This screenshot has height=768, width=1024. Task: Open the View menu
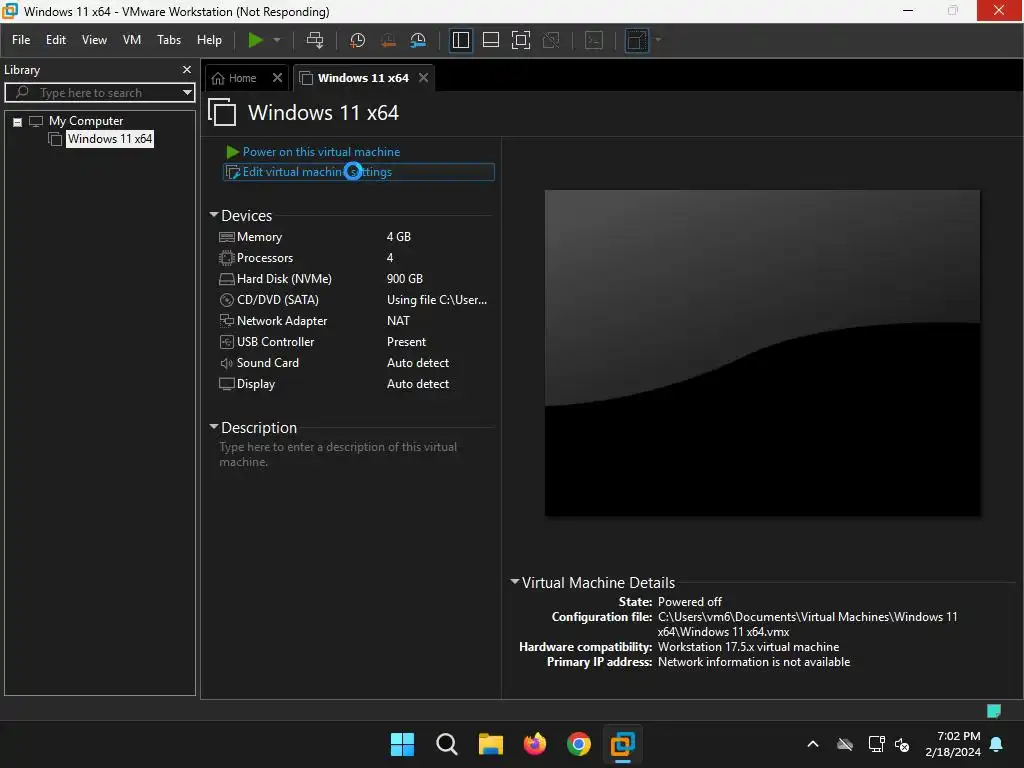[x=94, y=40]
